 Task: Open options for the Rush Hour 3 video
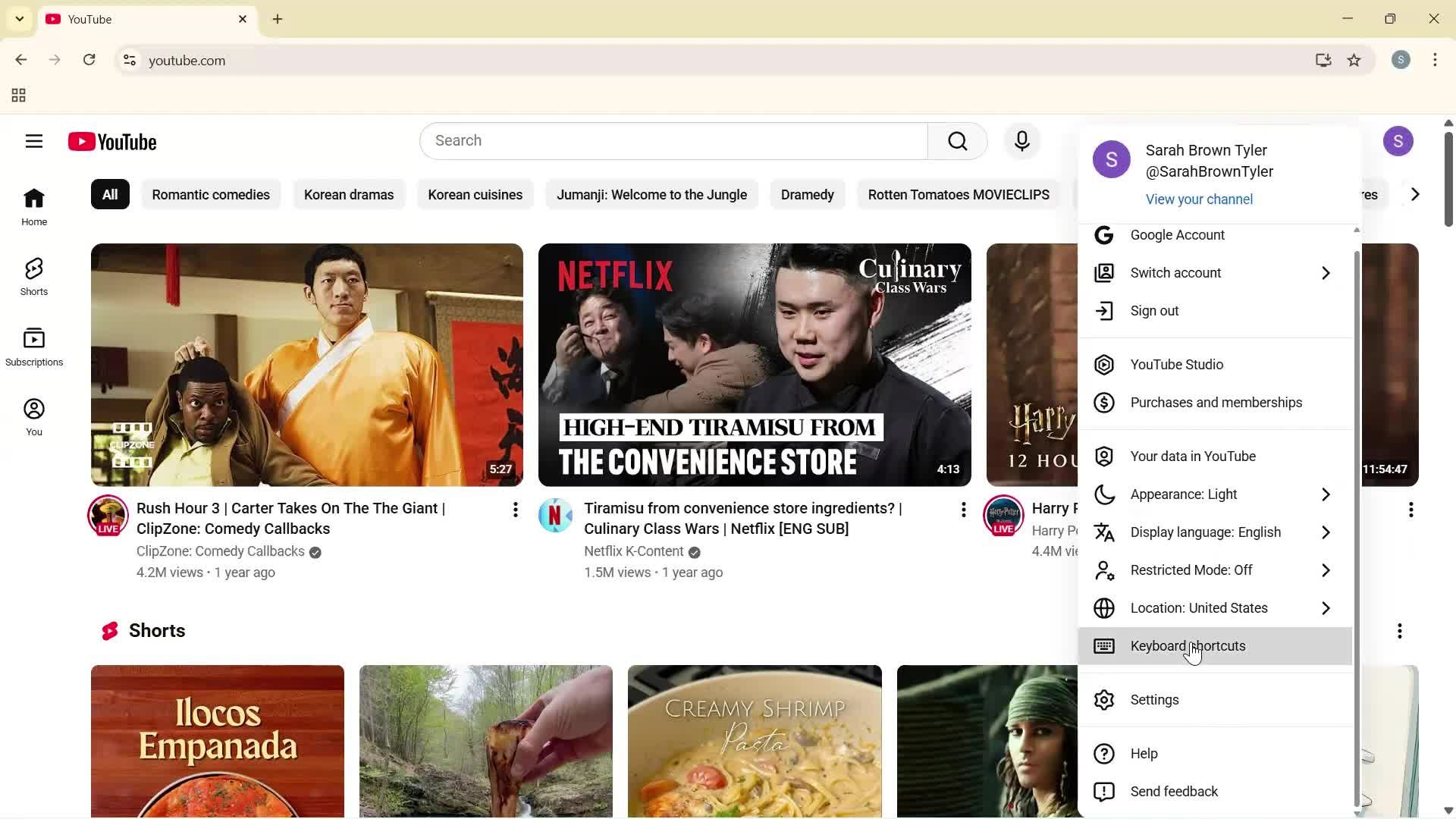515,510
